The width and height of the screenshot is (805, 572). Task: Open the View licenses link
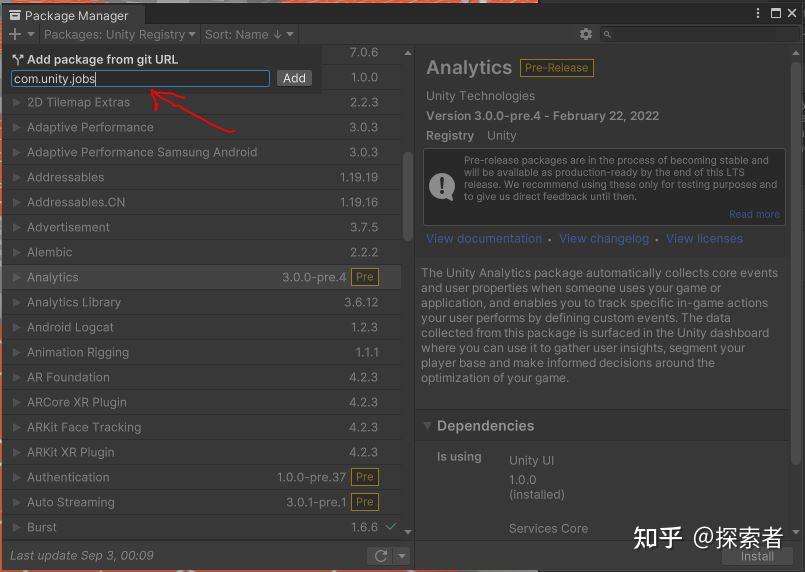(x=704, y=239)
